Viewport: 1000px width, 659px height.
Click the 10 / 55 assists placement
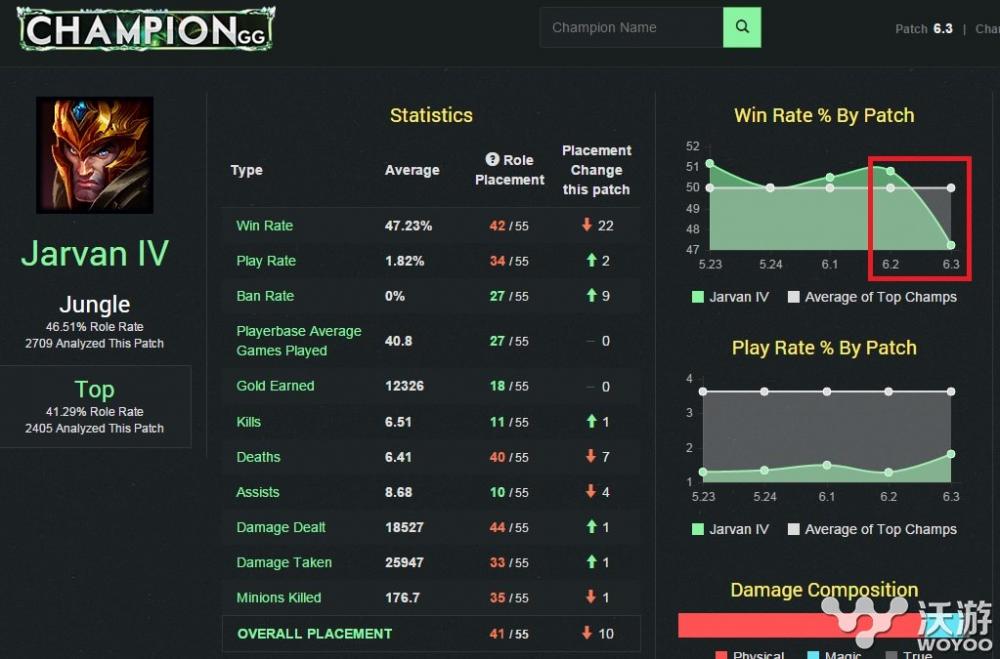coord(509,492)
